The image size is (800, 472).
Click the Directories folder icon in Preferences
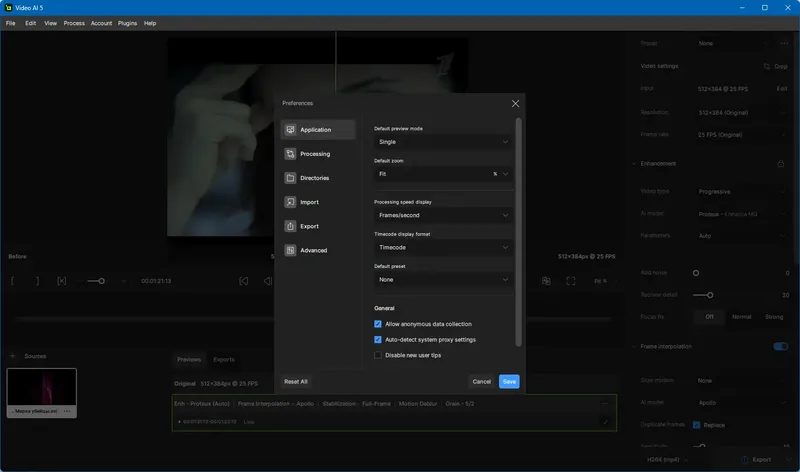pos(290,178)
